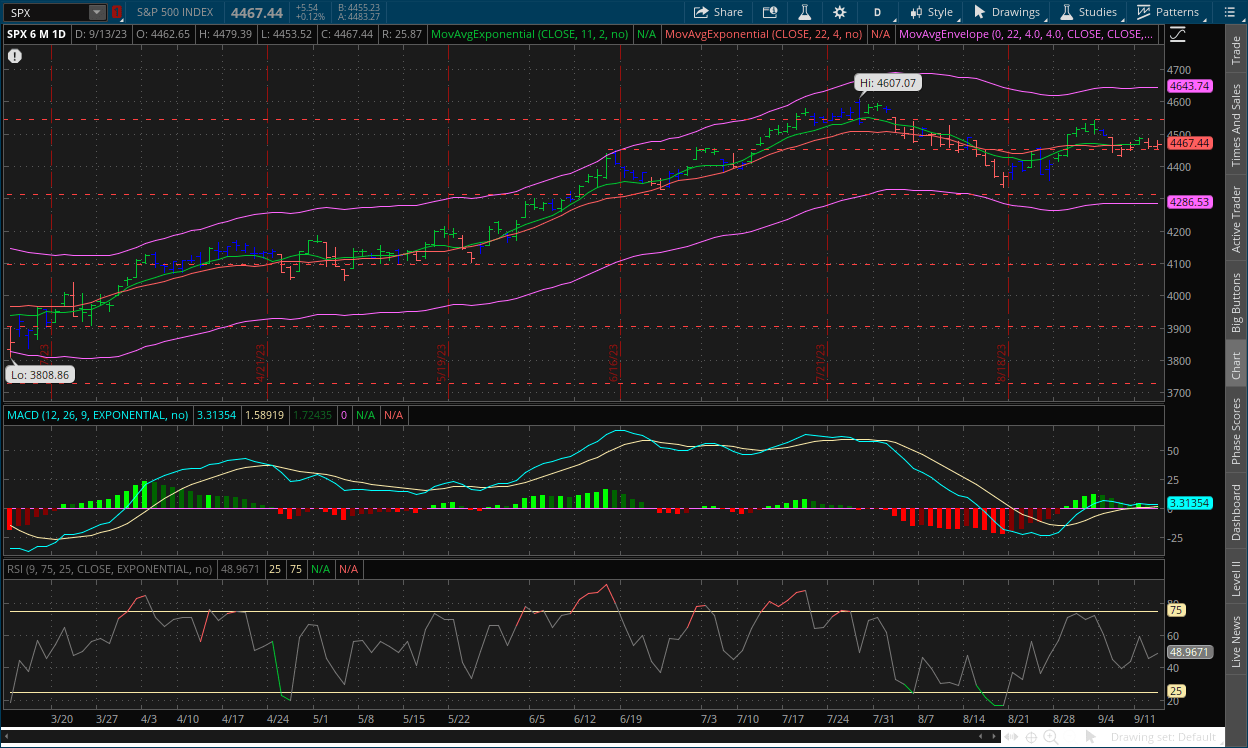The height and width of the screenshot is (748, 1248).
Task: Click the C: 4467.44 close value in header
Action: 349,34
